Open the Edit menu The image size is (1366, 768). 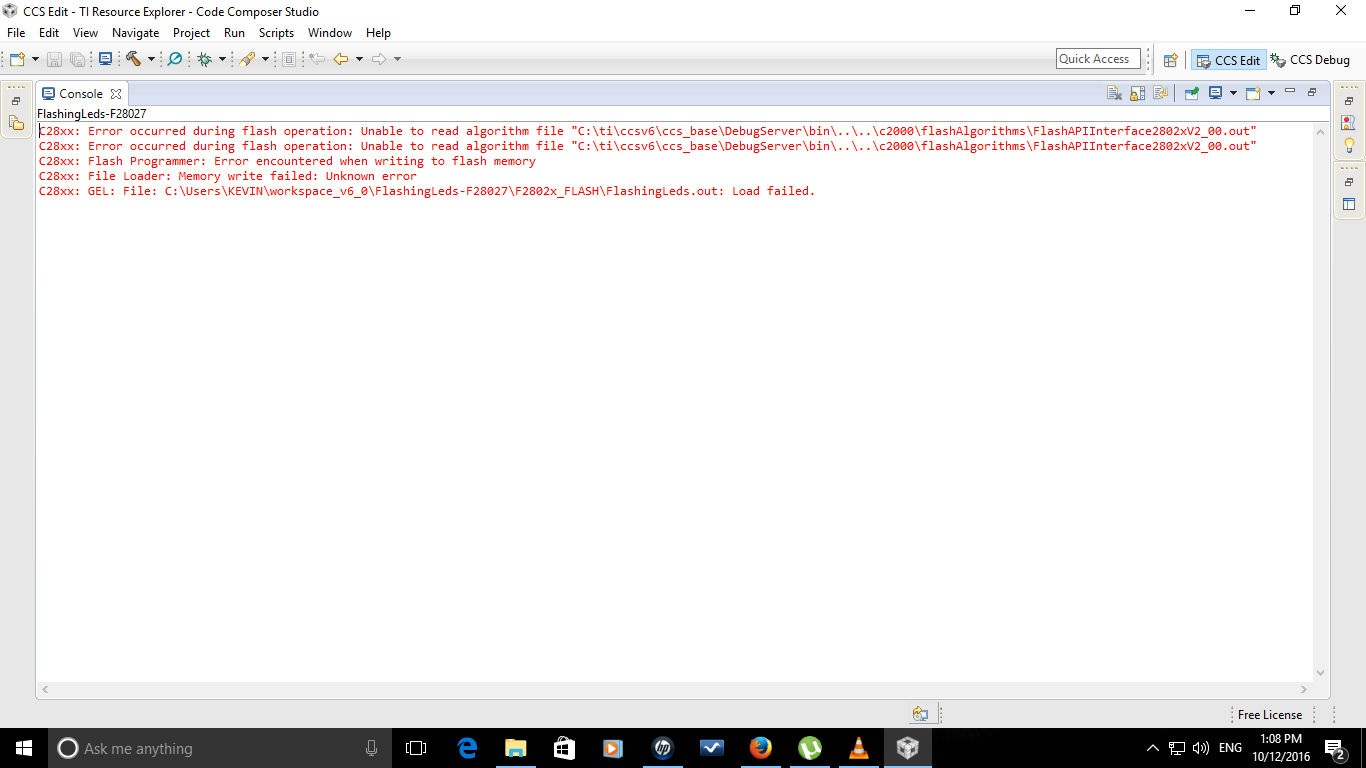[x=49, y=33]
